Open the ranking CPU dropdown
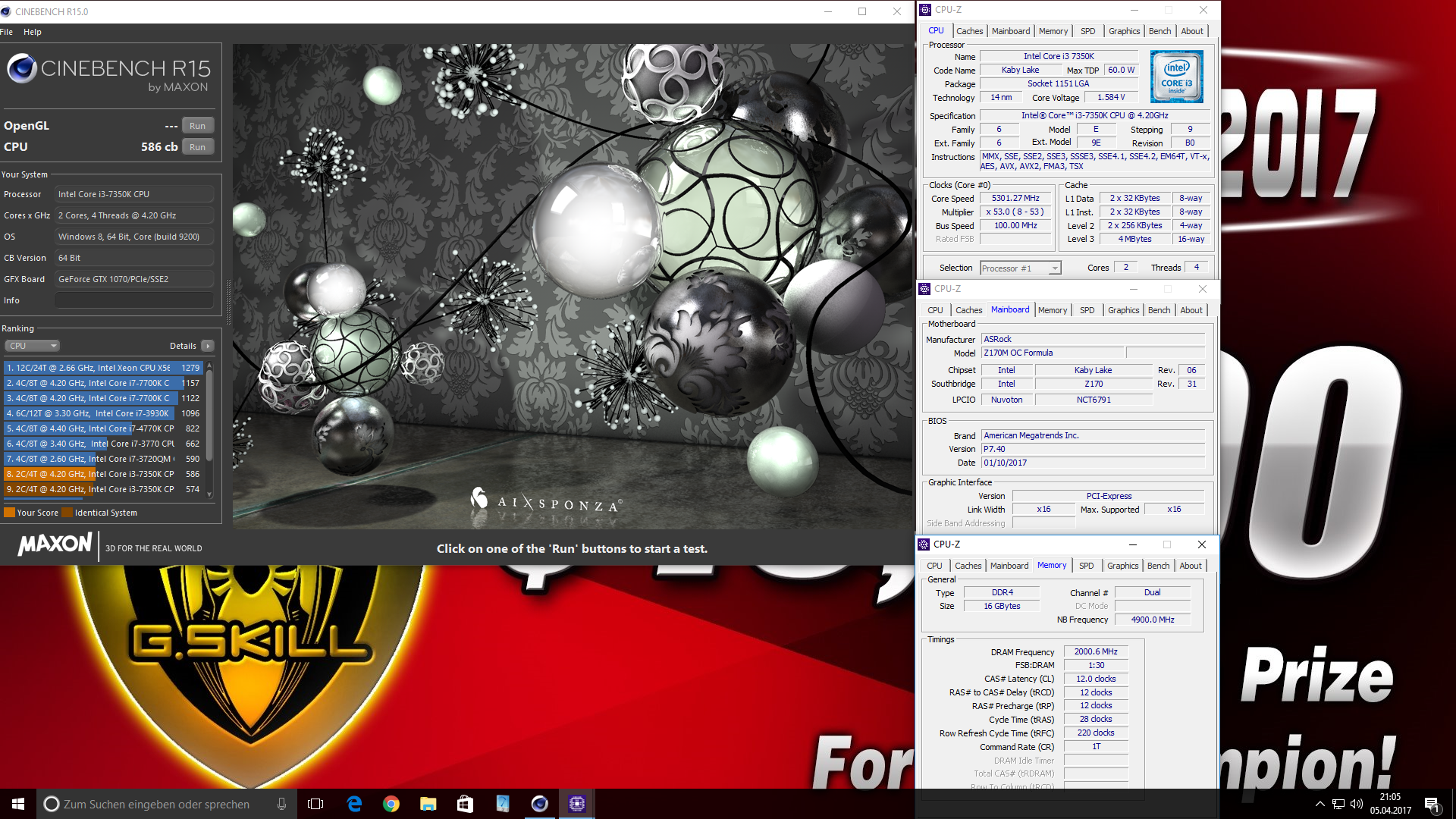The image size is (1456, 819). (32, 346)
